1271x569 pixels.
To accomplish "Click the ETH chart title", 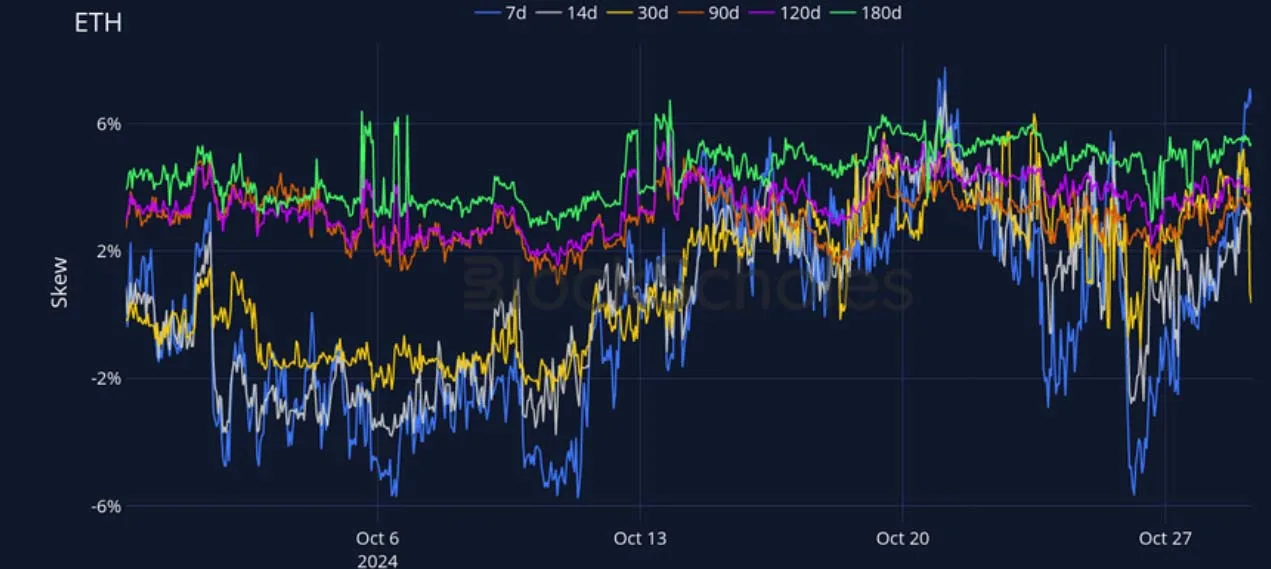I will pos(98,22).
